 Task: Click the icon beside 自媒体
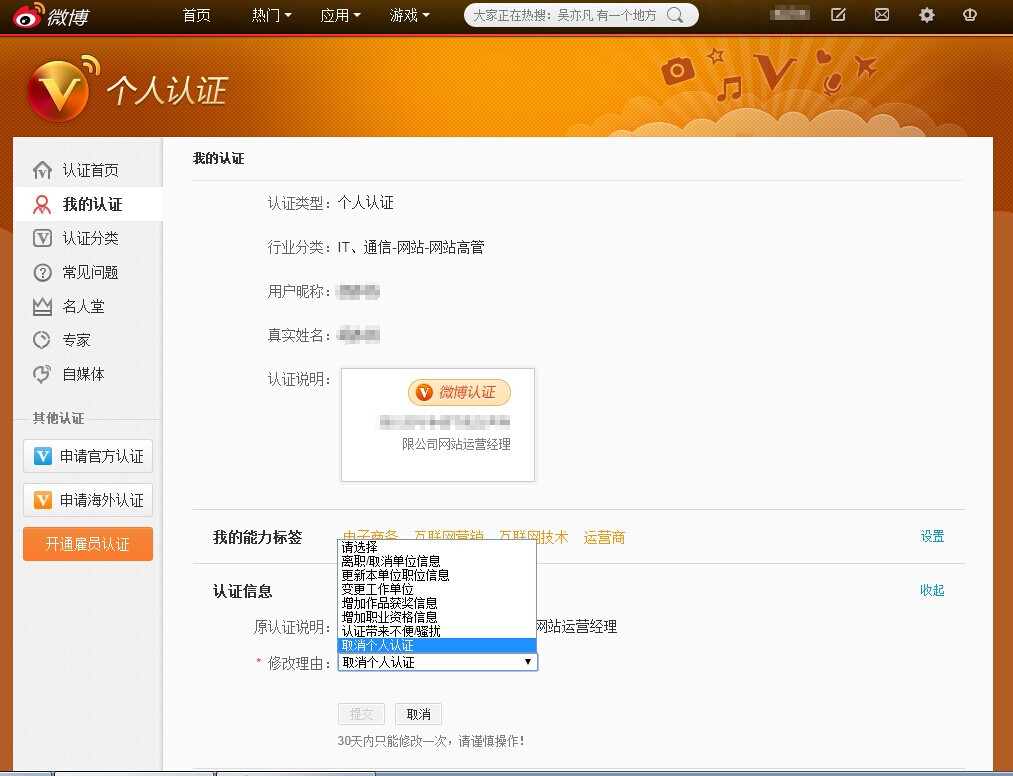tap(42, 374)
